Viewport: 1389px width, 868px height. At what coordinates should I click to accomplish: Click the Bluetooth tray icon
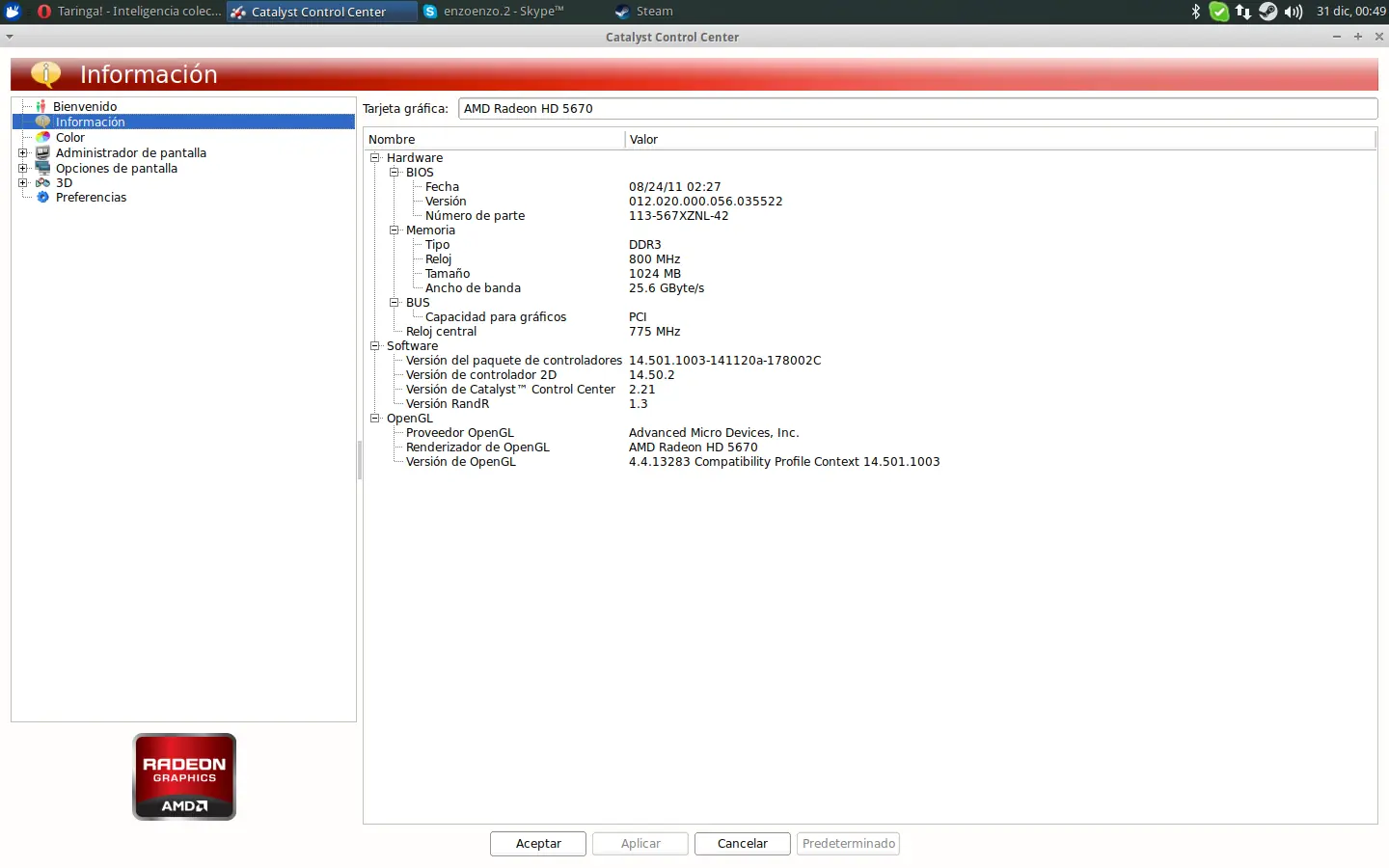(x=1196, y=12)
